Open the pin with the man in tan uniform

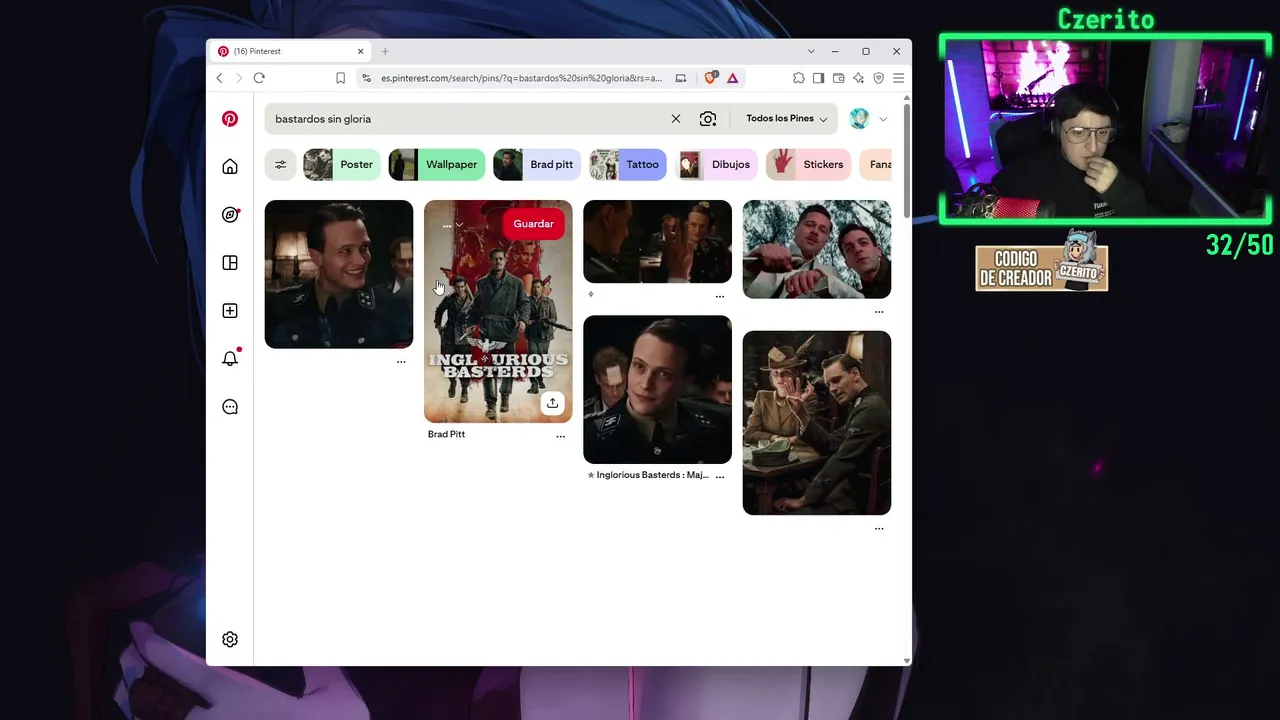coord(817,423)
